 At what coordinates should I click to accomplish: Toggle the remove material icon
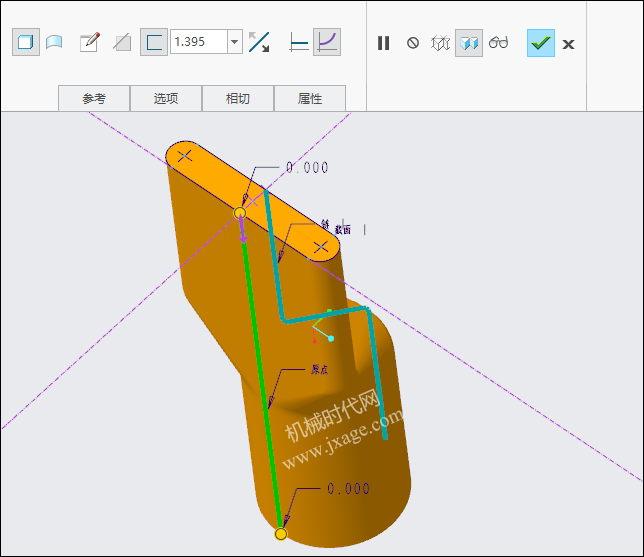122,42
